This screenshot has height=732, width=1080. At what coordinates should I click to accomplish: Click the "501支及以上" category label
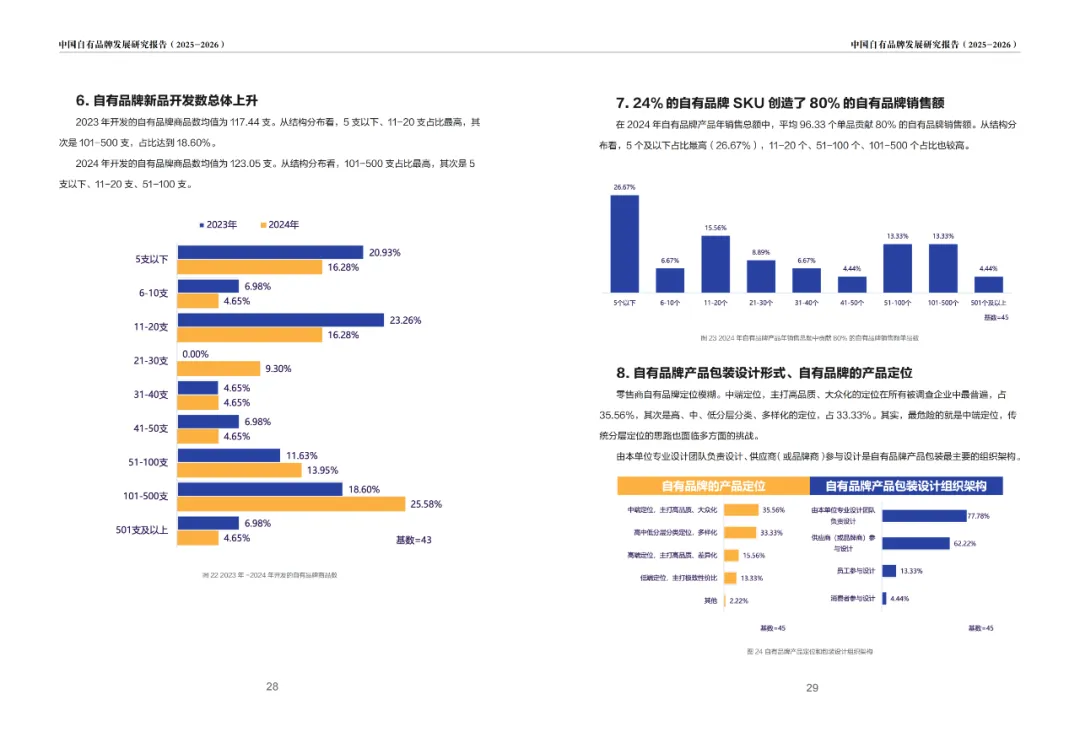(142, 530)
